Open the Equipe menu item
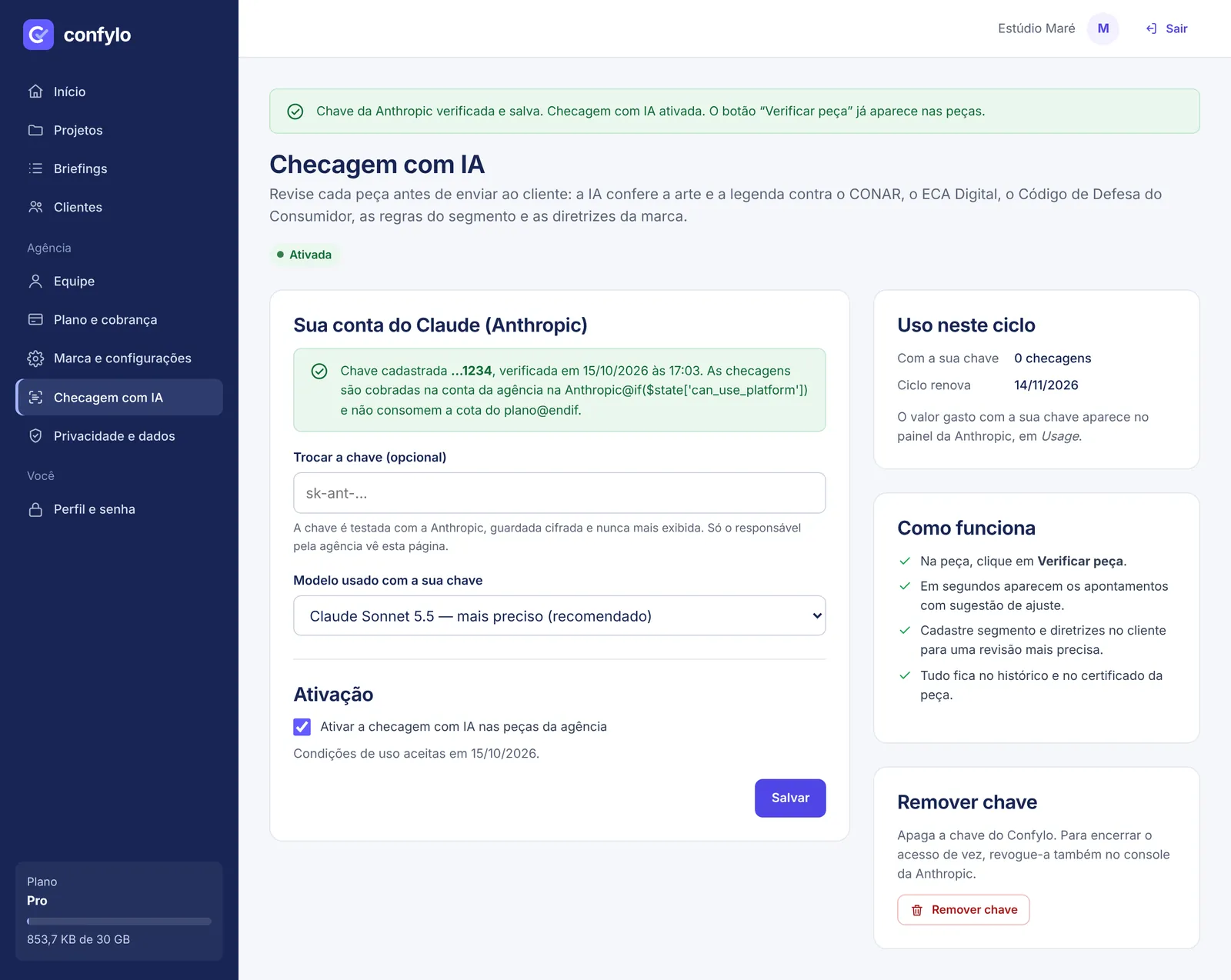The width and height of the screenshot is (1231, 980). (x=119, y=282)
